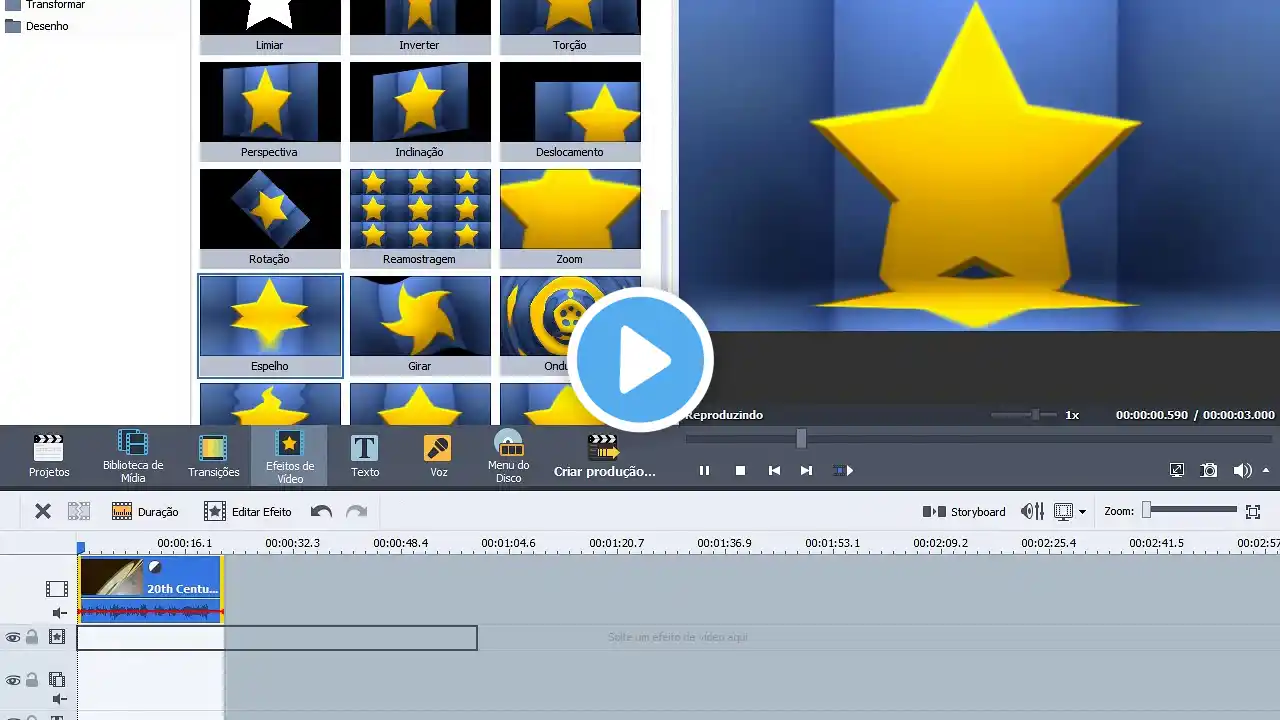1280x720 pixels.
Task: Click the big blue play overlay button
Action: 640,360
